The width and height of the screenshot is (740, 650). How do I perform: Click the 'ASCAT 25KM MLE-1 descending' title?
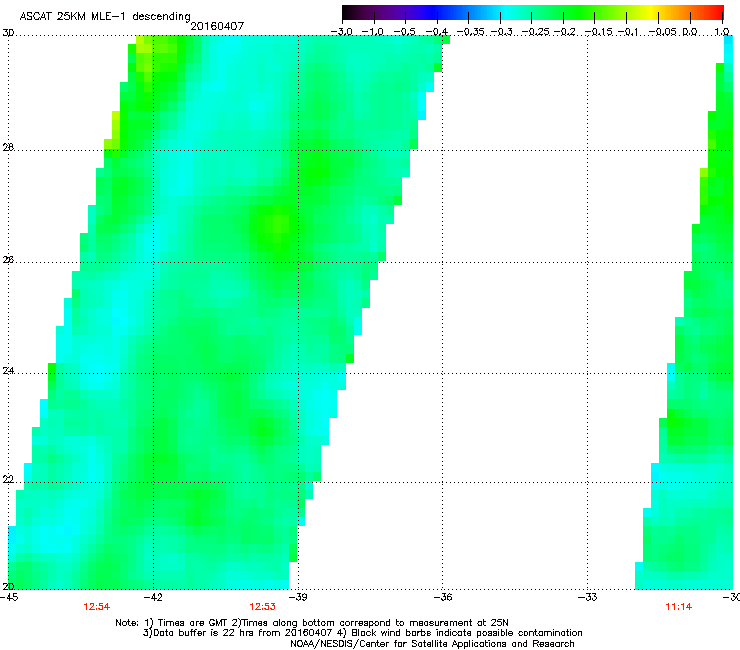click(x=105, y=16)
